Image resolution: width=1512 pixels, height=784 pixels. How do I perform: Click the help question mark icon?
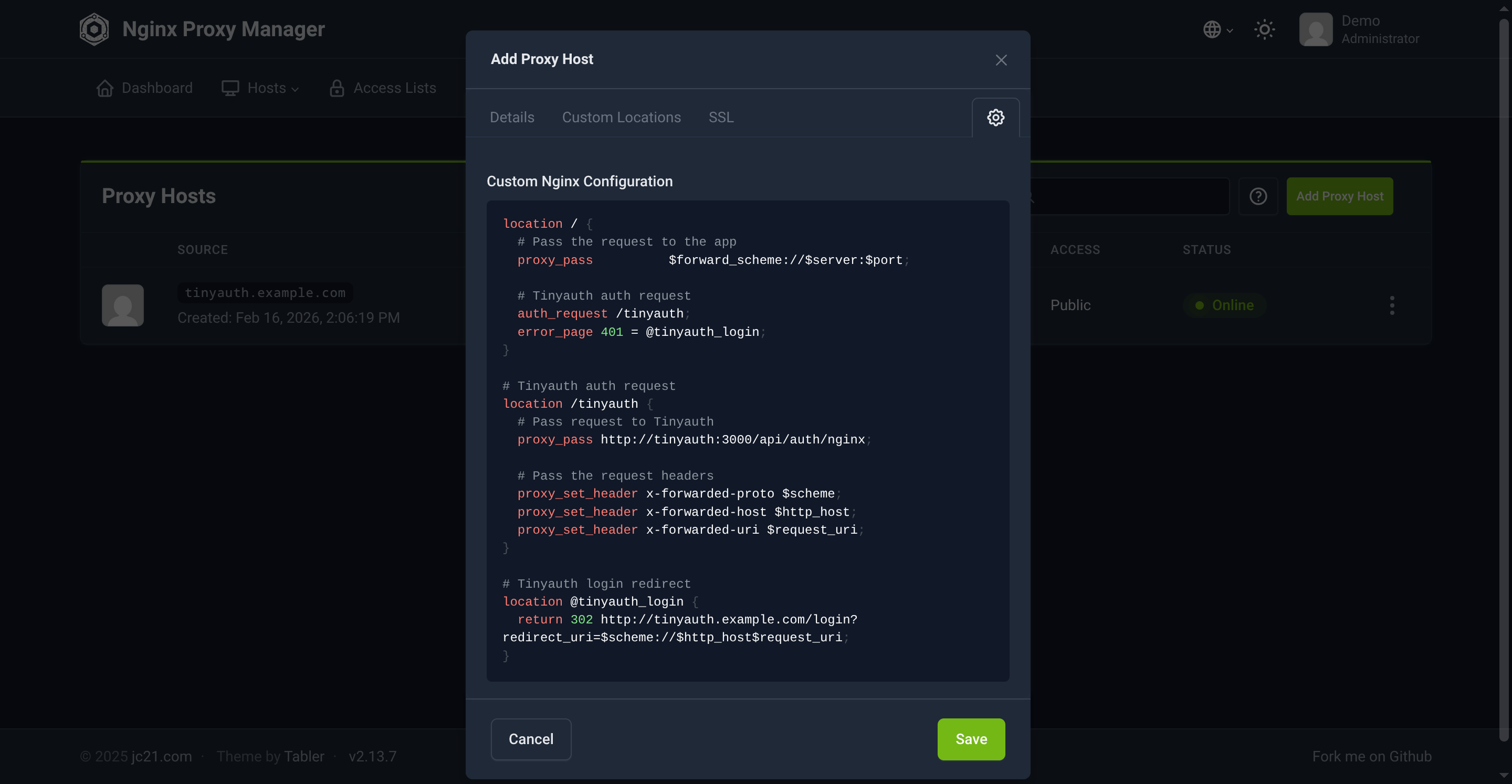[x=1258, y=196]
